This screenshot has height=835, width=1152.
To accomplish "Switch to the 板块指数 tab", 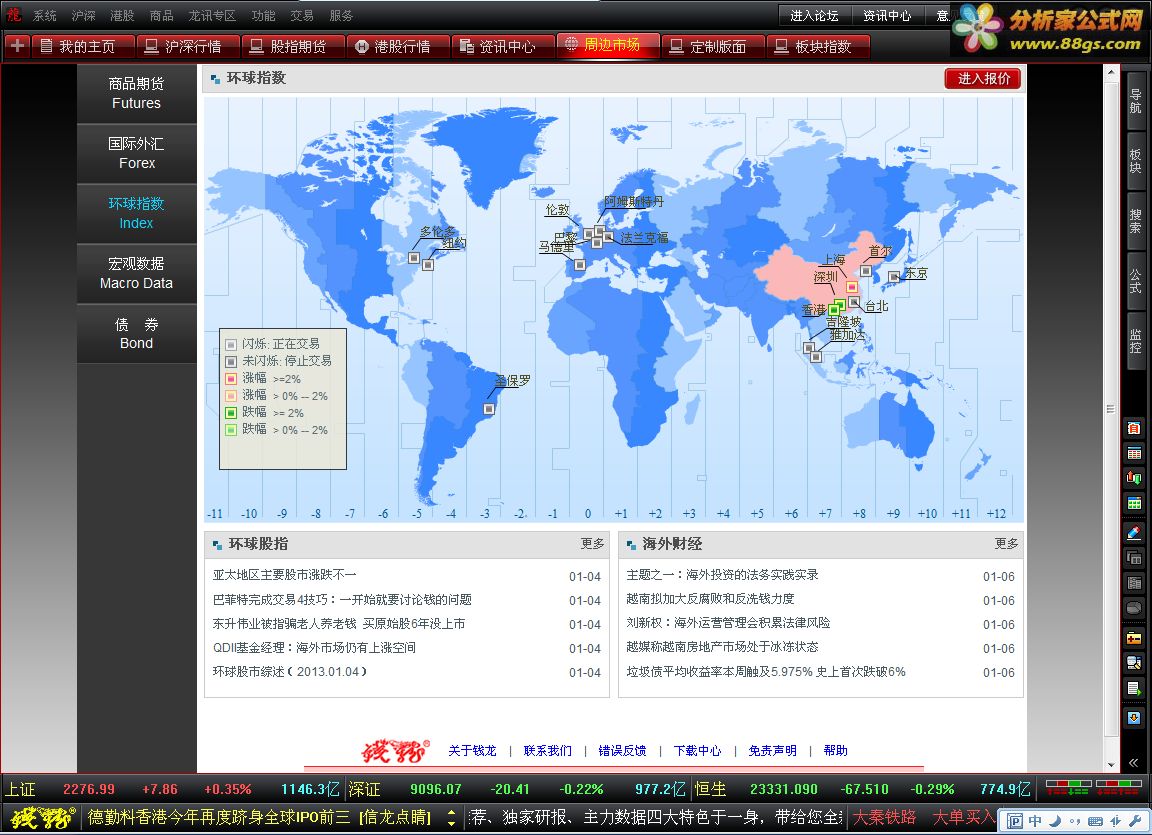I will click(819, 46).
